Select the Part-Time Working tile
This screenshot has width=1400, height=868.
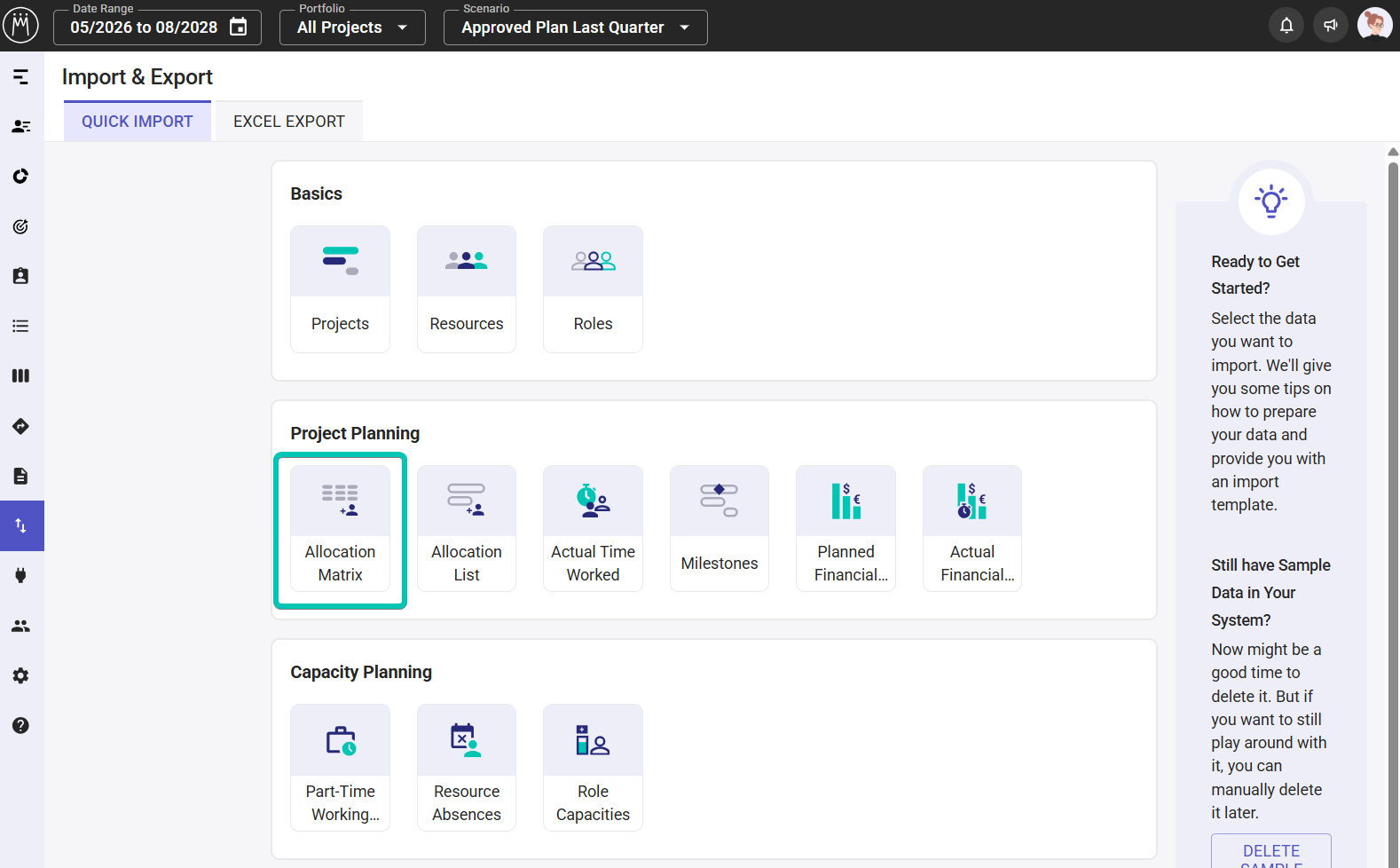341,768
